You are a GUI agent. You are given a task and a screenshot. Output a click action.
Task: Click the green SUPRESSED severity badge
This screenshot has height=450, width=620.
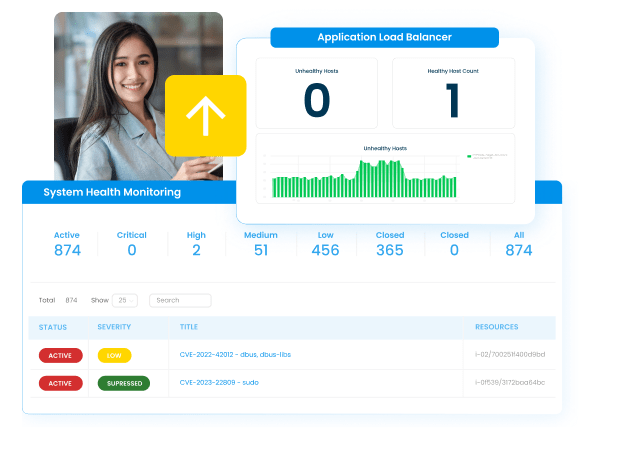pyautogui.click(x=123, y=383)
